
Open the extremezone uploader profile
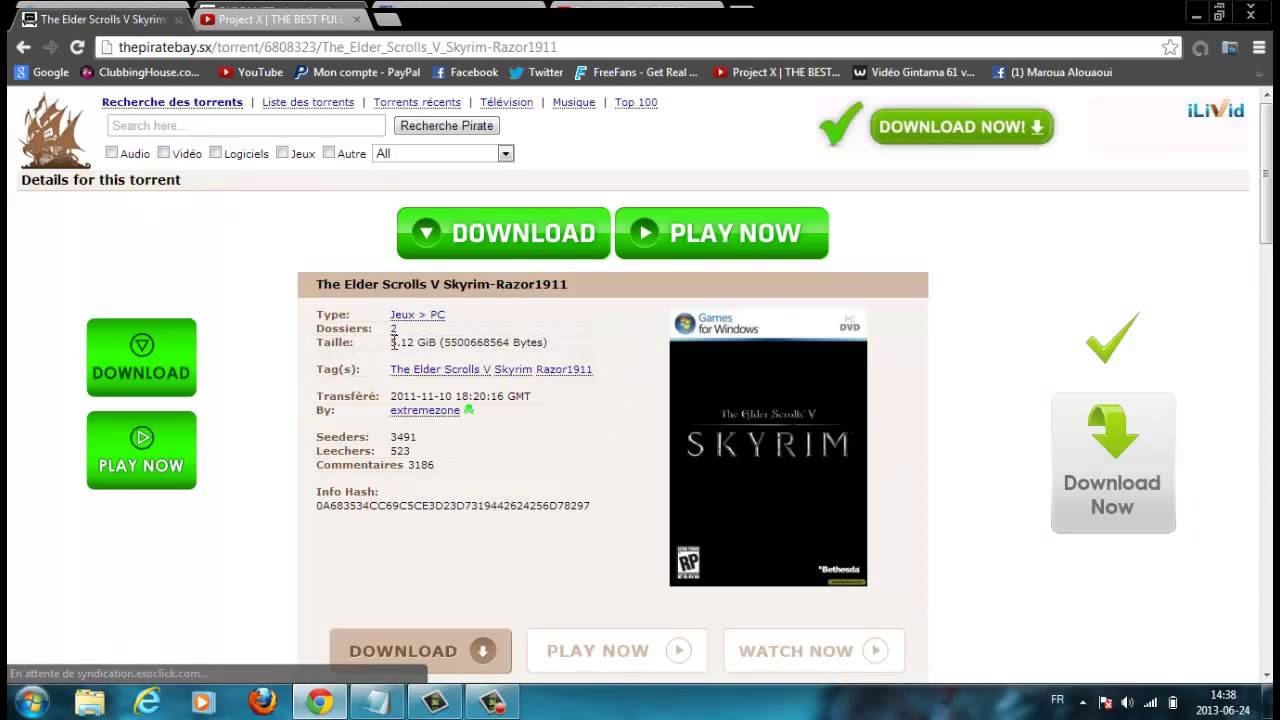(425, 410)
